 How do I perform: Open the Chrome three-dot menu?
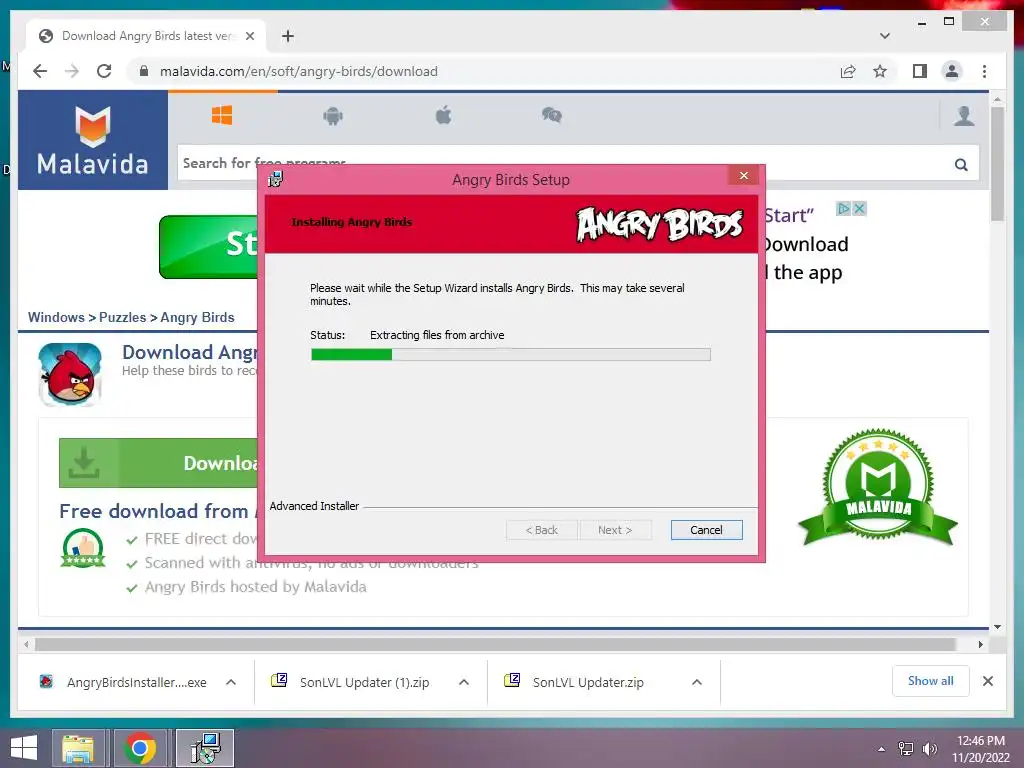[984, 71]
